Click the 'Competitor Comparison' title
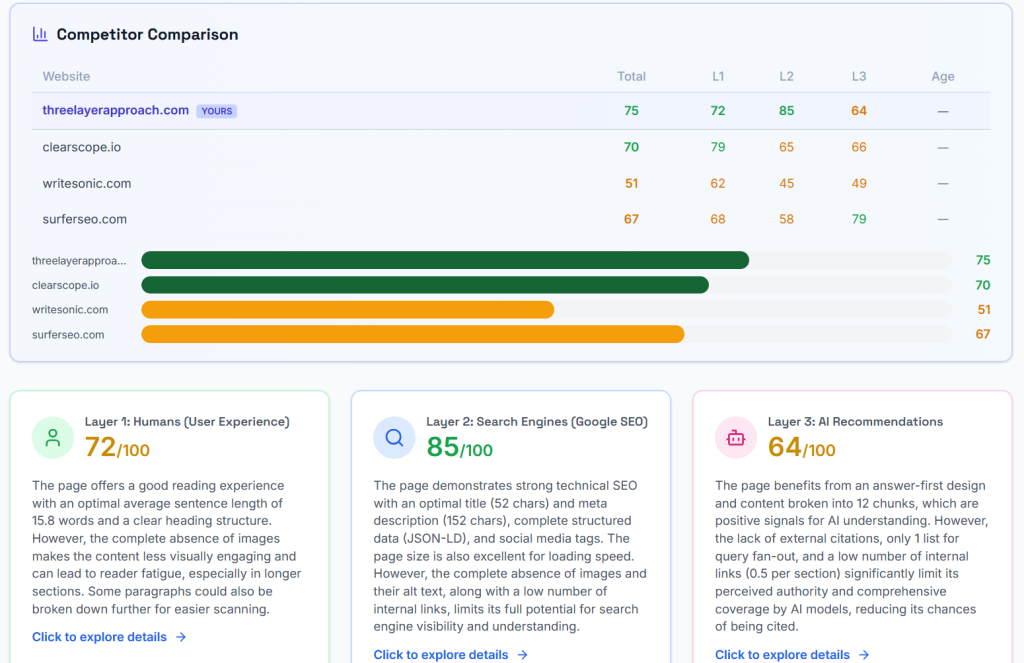1024x663 pixels. coord(147,35)
